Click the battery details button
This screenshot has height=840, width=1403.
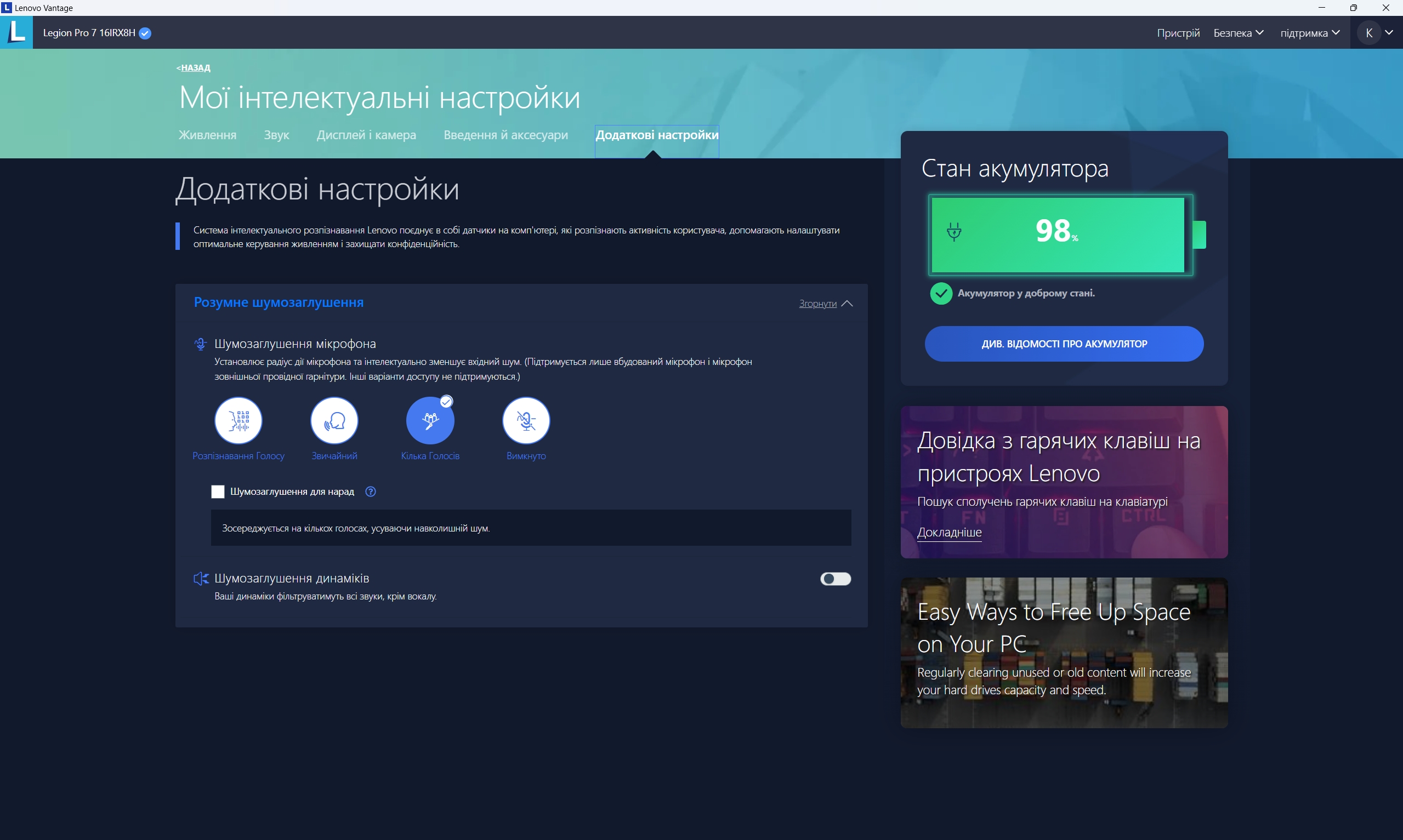point(1063,344)
